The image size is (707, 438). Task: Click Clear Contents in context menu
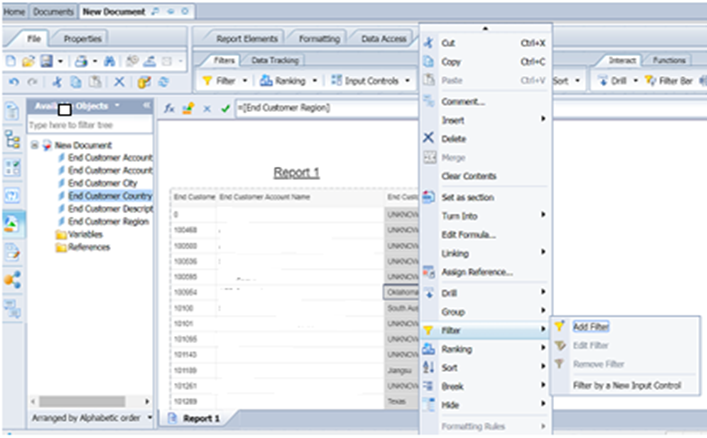pyautogui.click(x=469, y=176)
